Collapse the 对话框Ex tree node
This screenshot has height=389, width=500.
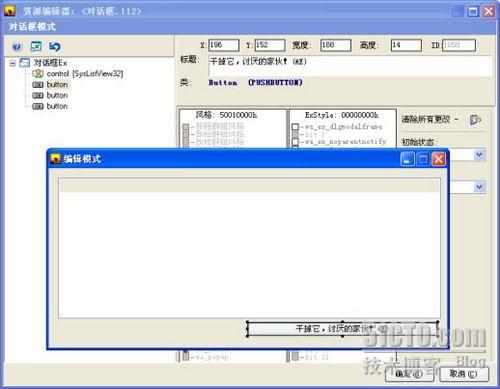click(x=13, y=63)
